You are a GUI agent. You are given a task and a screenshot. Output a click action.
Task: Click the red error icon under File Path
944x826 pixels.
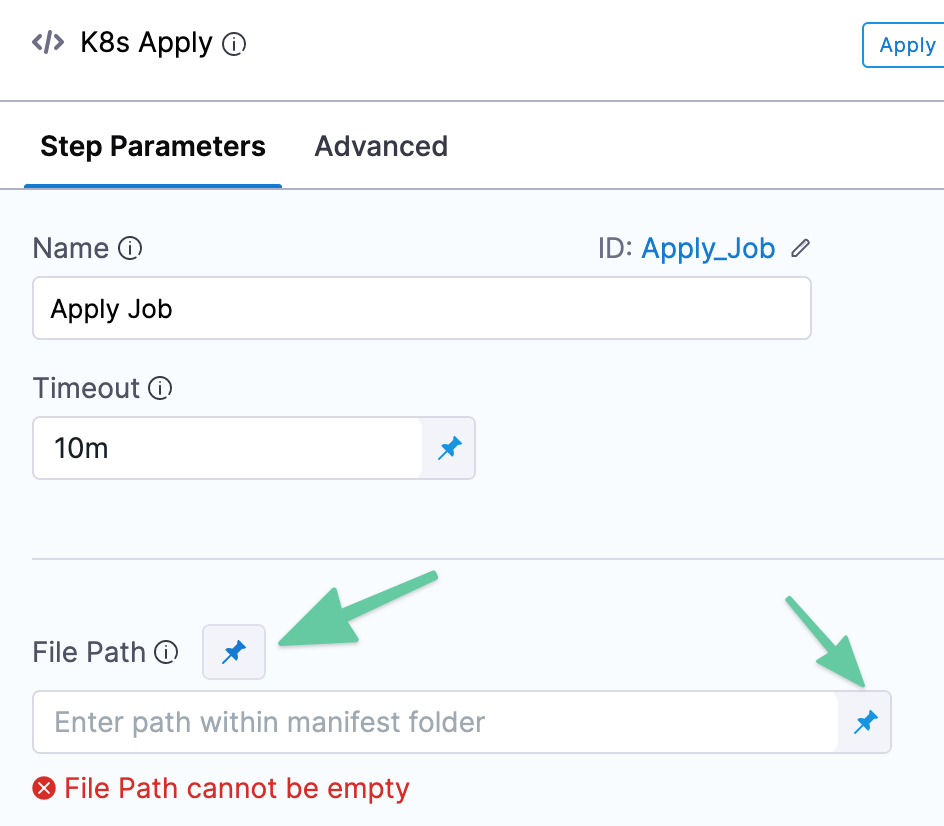pyautogui.click(x=44, y=788)
